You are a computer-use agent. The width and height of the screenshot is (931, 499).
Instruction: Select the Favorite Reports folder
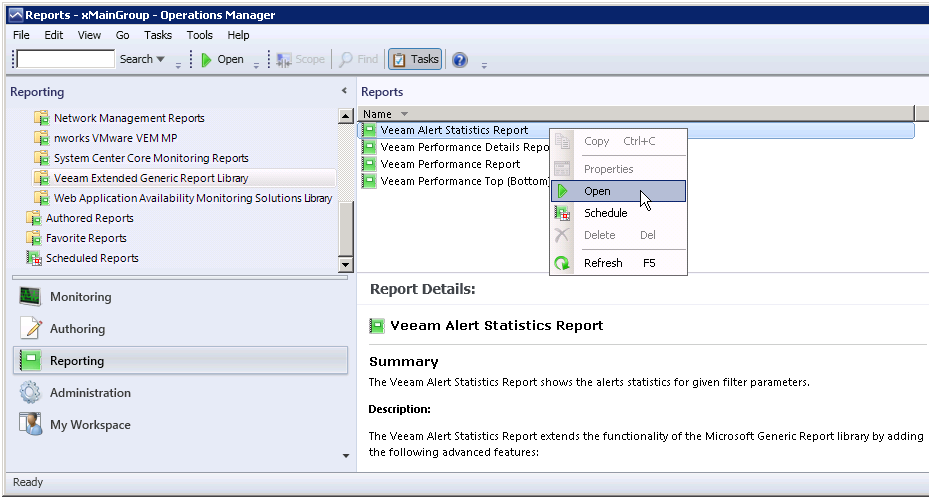[x=86, y=238]
